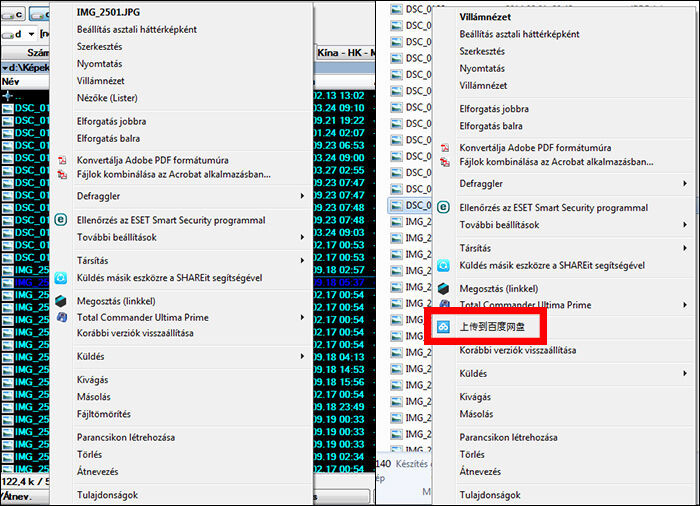Expand Defraggler submenu arrow in Total Commander menu
This screenshot has width=700, height=506.
pos(302,196)
